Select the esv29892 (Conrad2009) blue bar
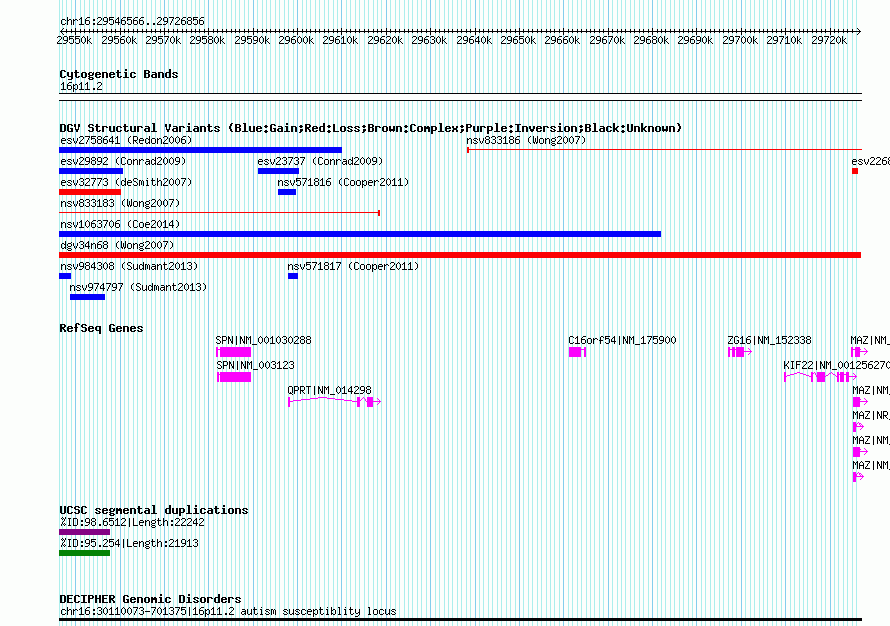890x626 pixels. 91,171
